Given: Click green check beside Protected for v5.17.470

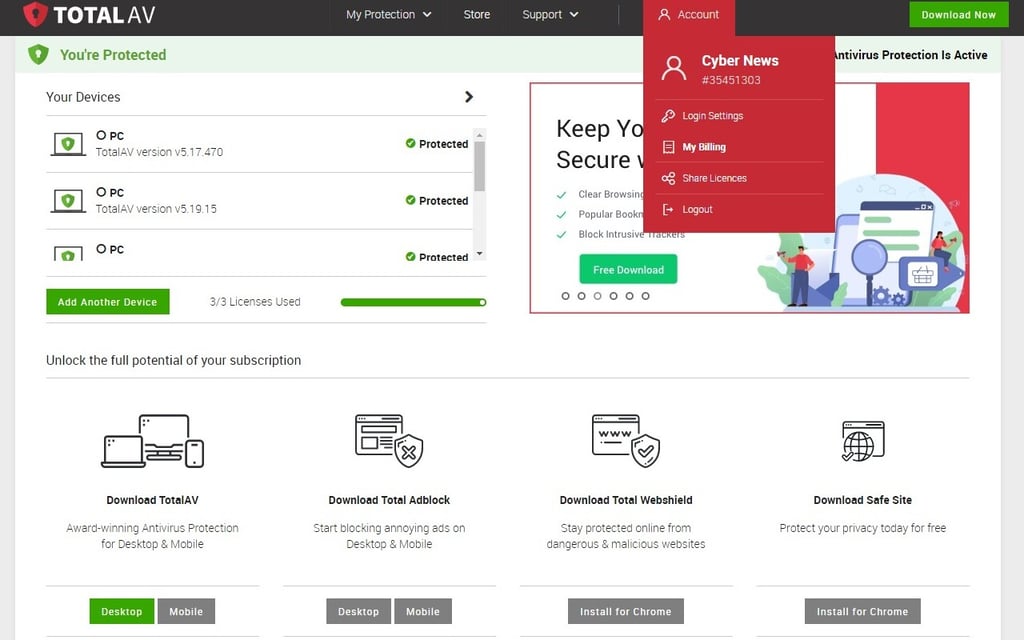Looking at the screenshot, I should click(x=410, y=143).
